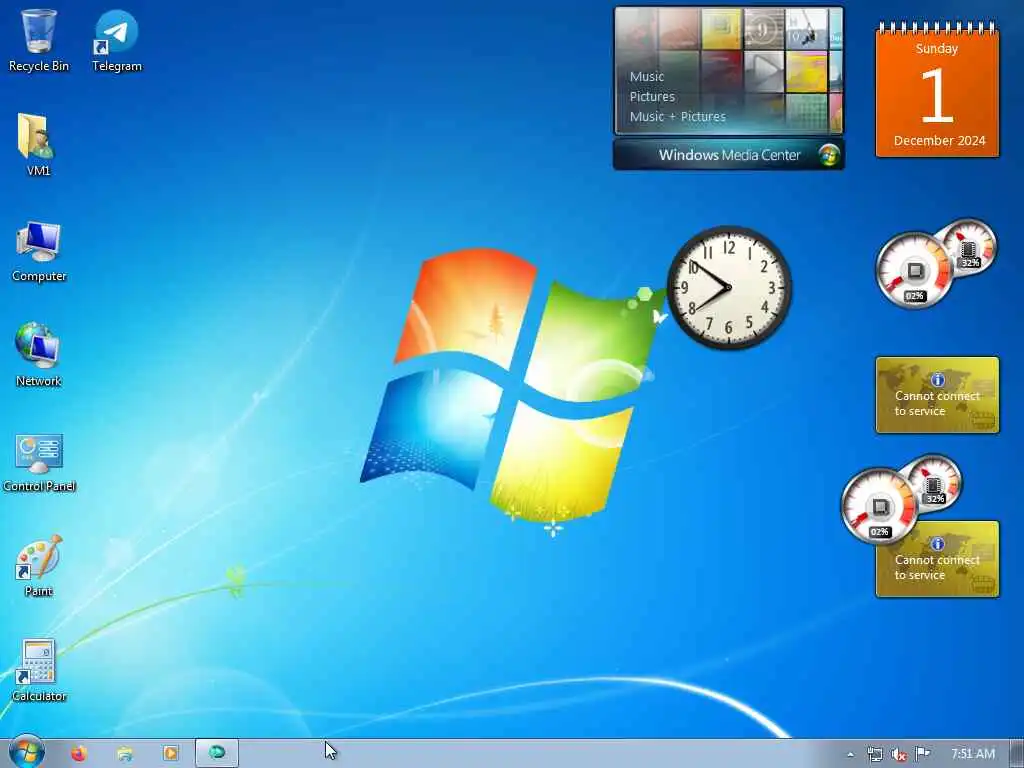Open the taskbar clock showing 7:51 AM

[x=972, y=754]
